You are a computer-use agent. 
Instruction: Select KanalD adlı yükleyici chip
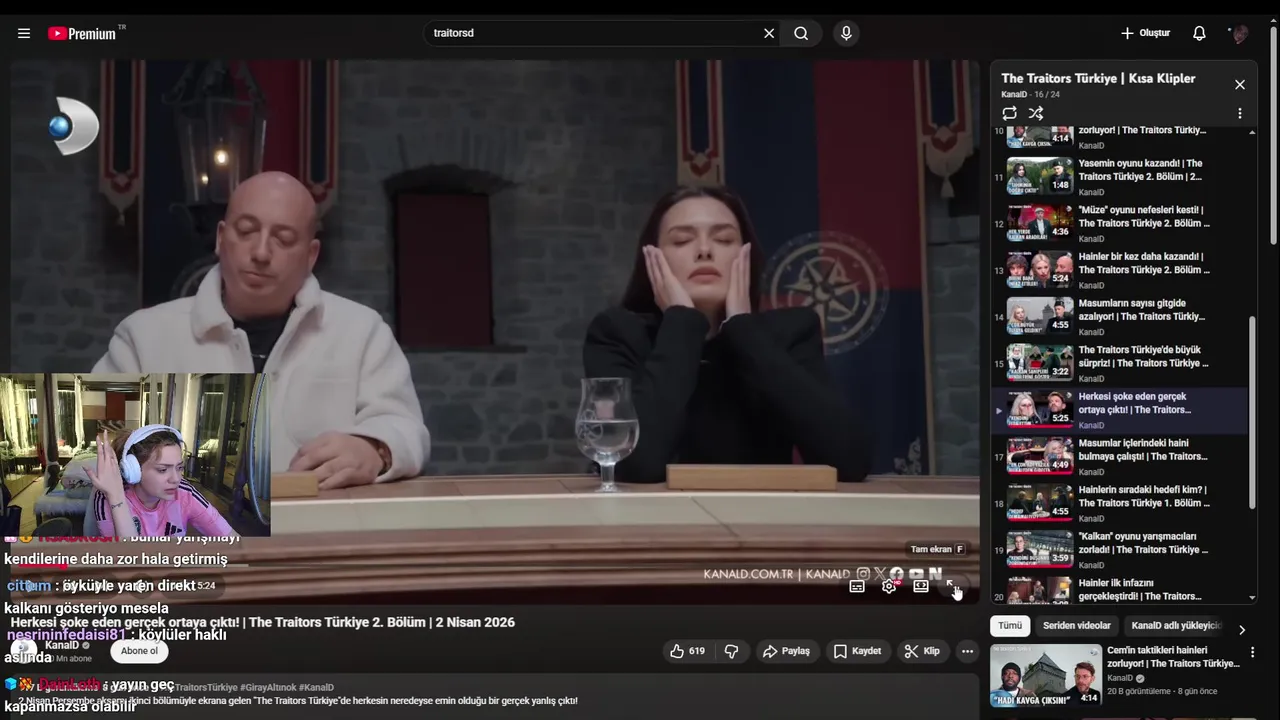point(1176,626)
